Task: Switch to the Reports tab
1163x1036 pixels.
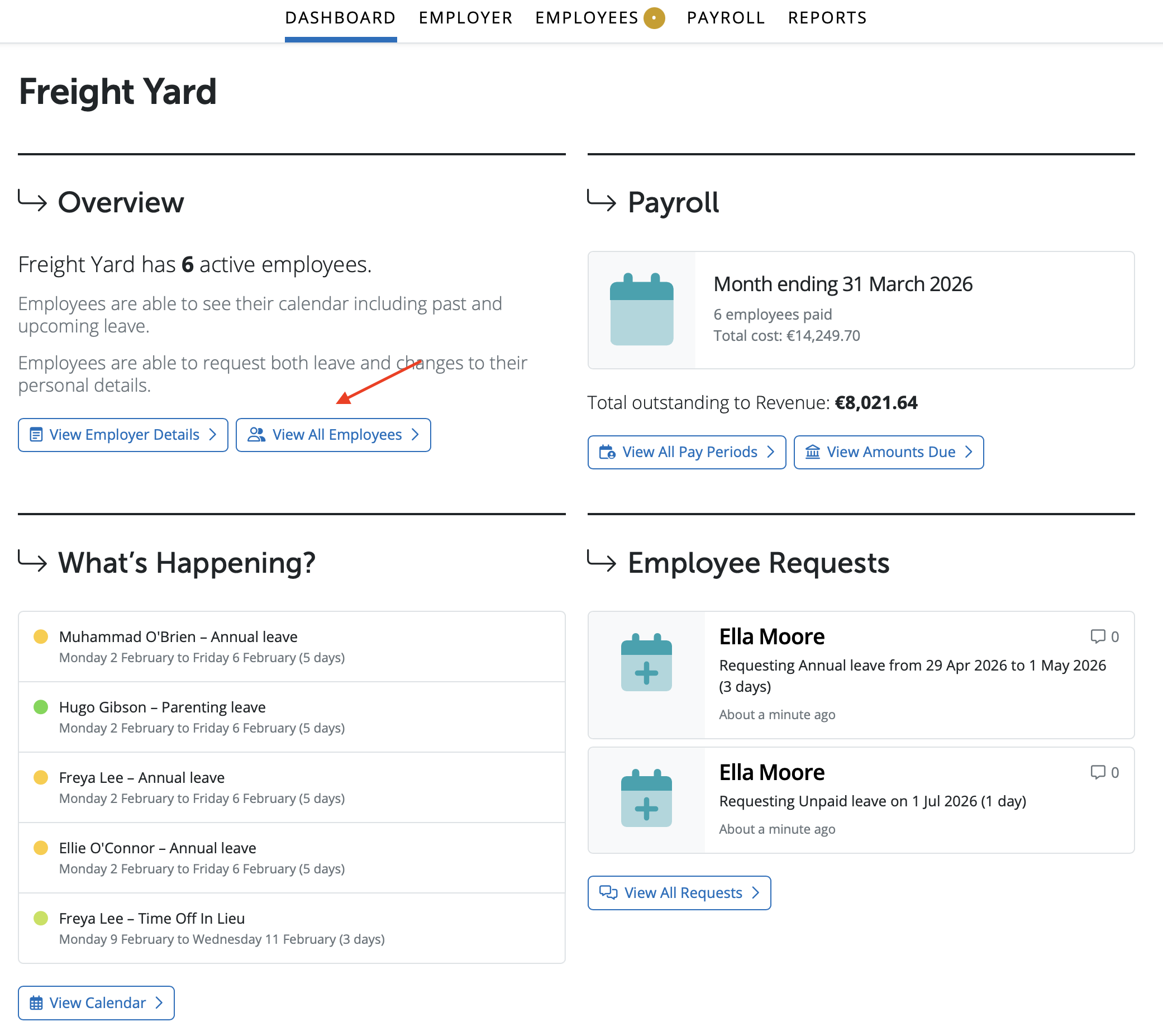Action: point(827,18)
